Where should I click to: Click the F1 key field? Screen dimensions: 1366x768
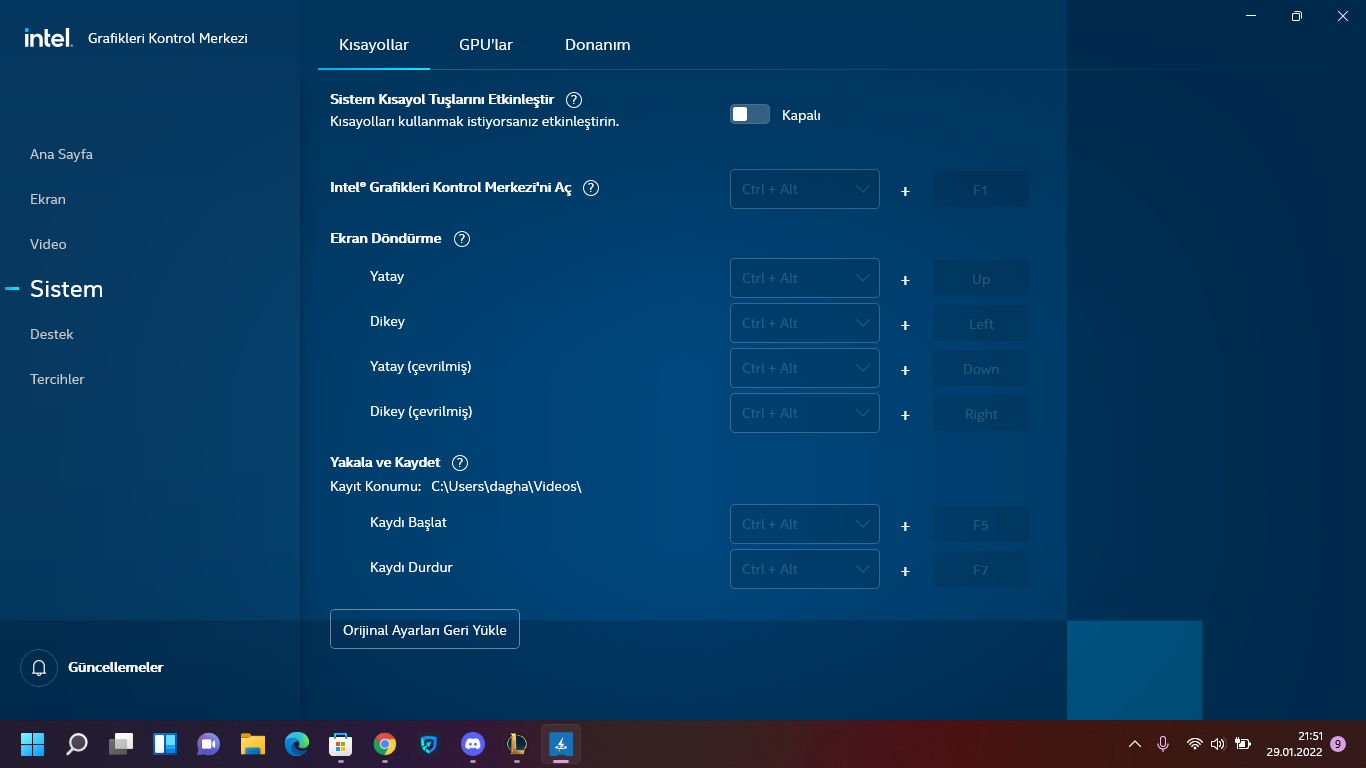point(981,189)
